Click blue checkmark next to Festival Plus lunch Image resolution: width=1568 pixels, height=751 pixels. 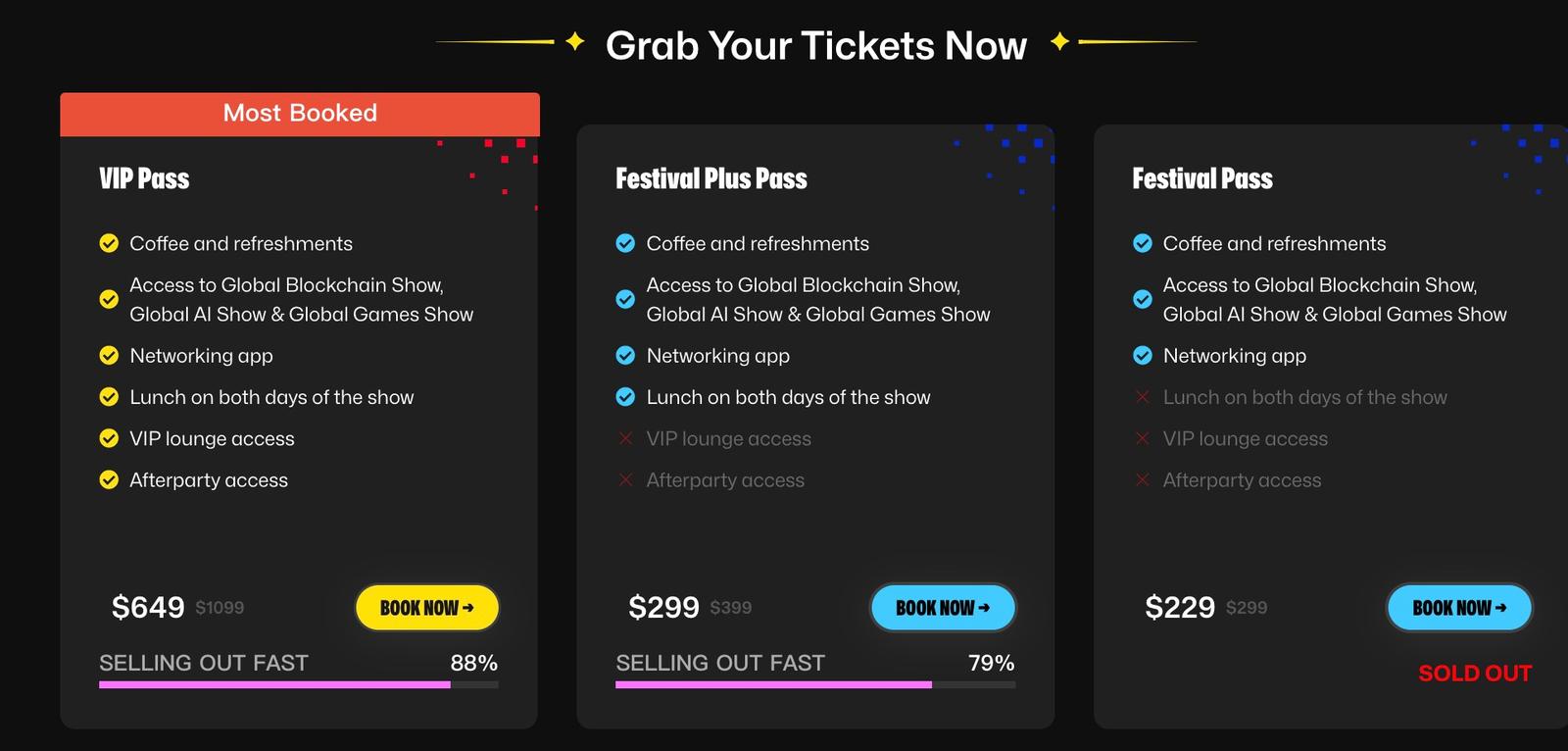pos(625,397)
